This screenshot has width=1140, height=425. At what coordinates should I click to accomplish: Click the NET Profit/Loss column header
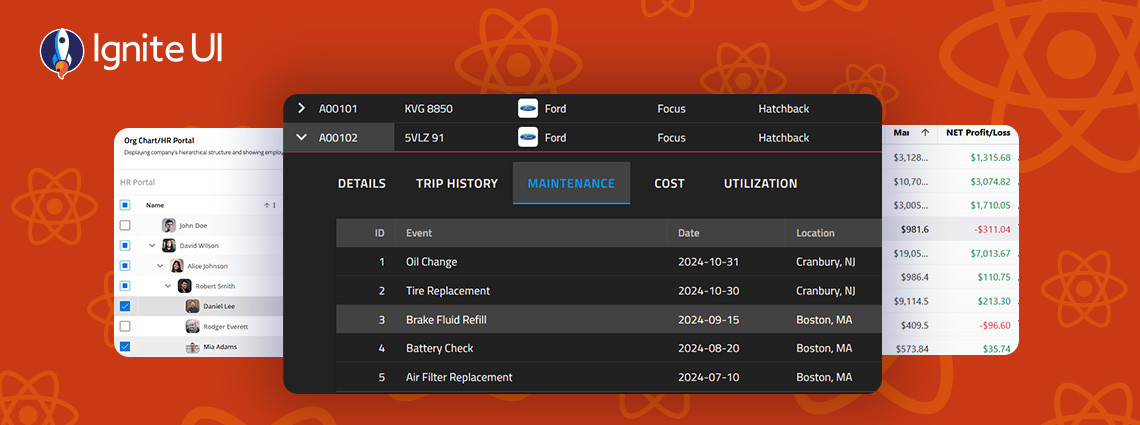pyautogui.click(x=978, y=132)
